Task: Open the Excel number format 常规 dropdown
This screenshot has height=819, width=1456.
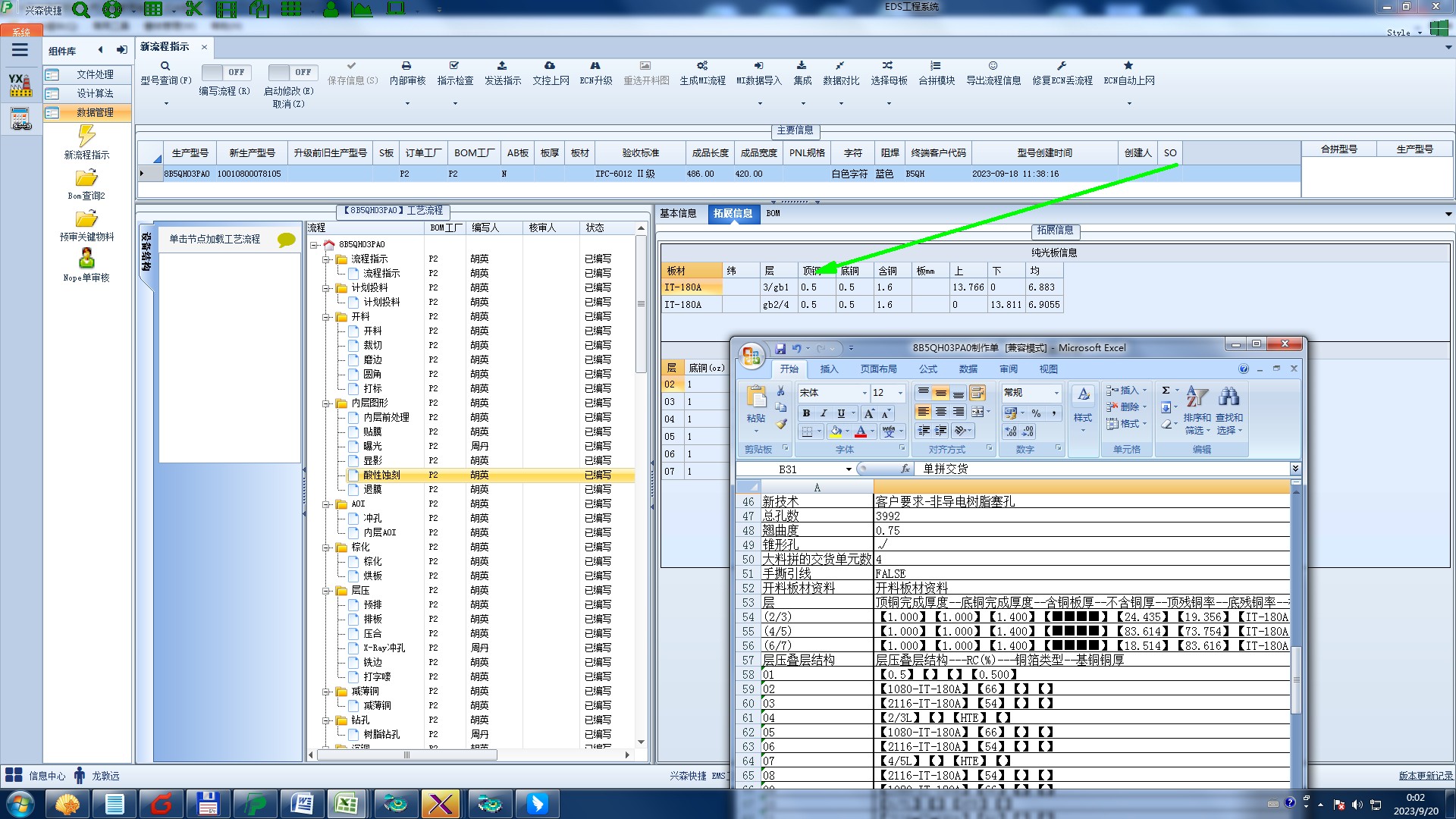Action: 1056,393
